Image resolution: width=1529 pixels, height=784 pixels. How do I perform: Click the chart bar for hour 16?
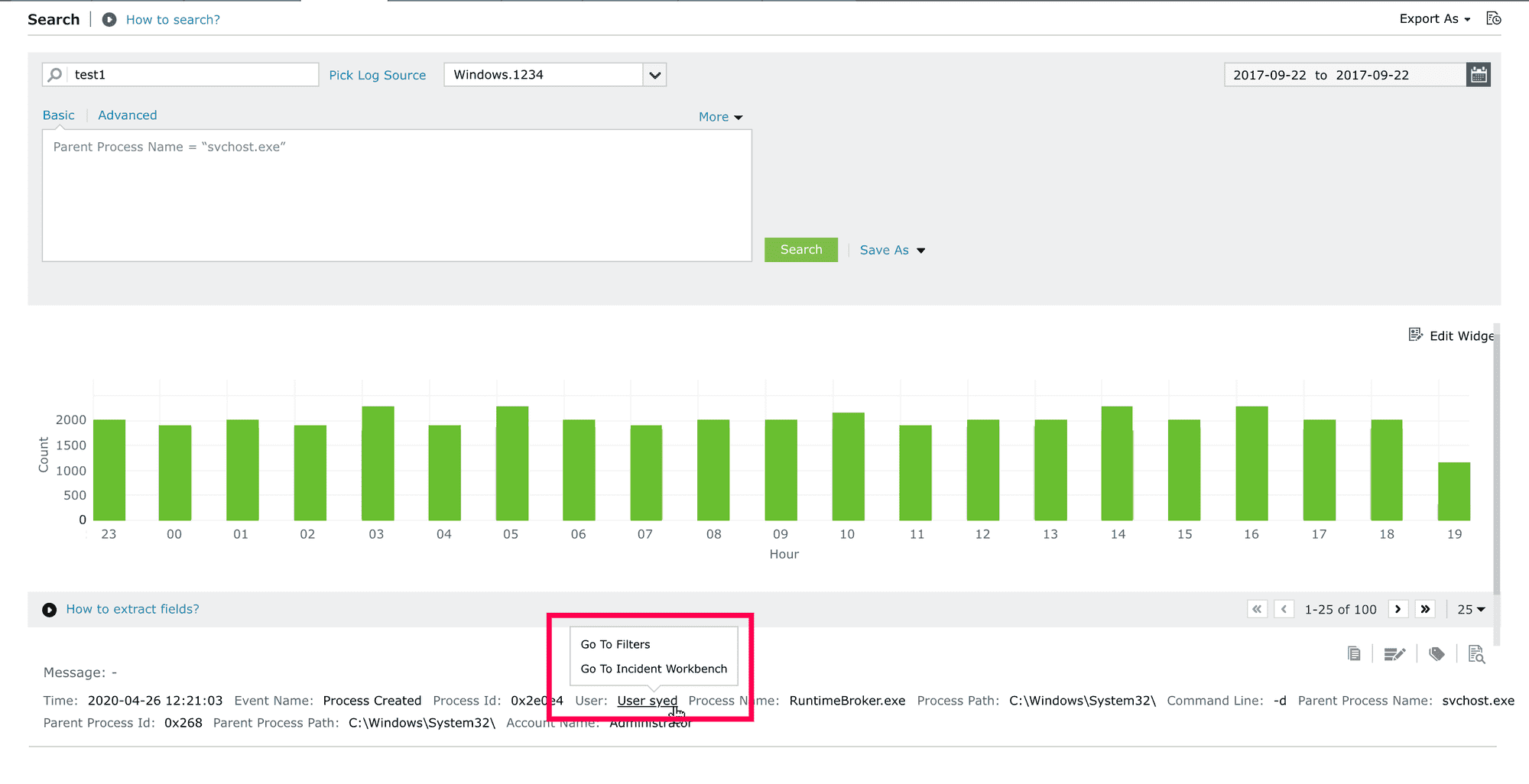point(1251,463)
